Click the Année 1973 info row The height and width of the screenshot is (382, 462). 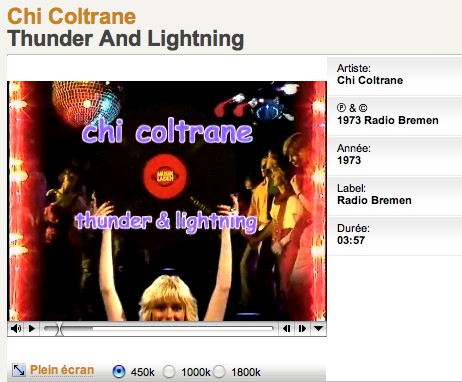click(x=395, y=156)
